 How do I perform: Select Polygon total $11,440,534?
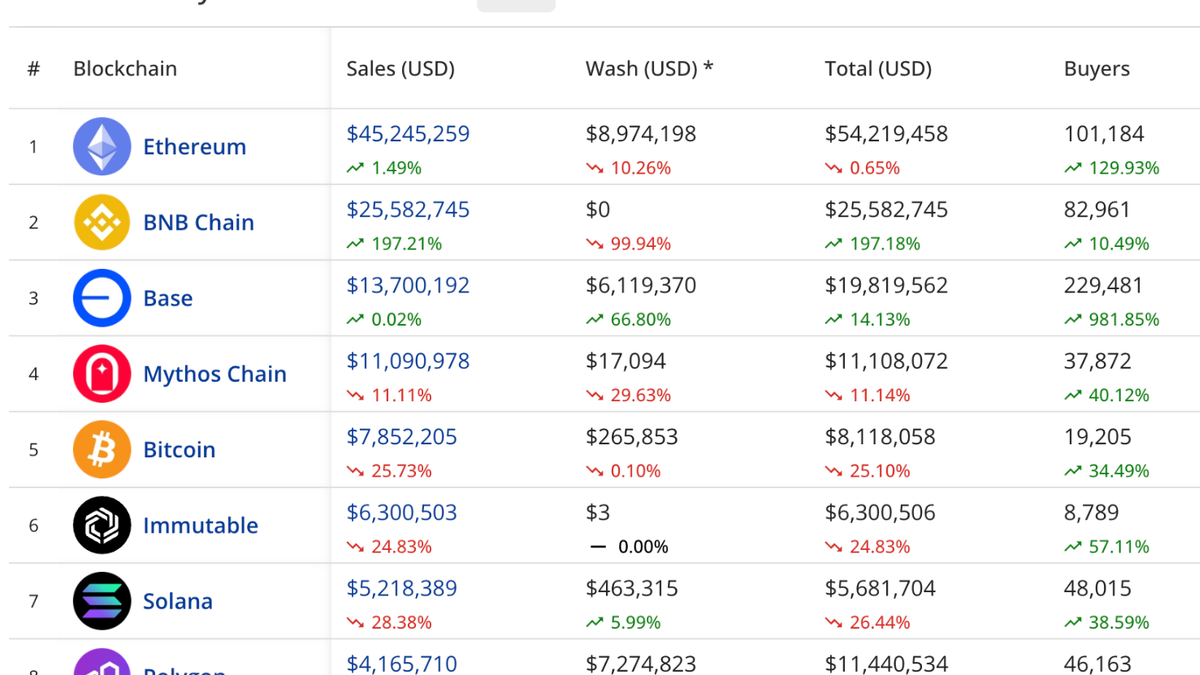point(887,663)
